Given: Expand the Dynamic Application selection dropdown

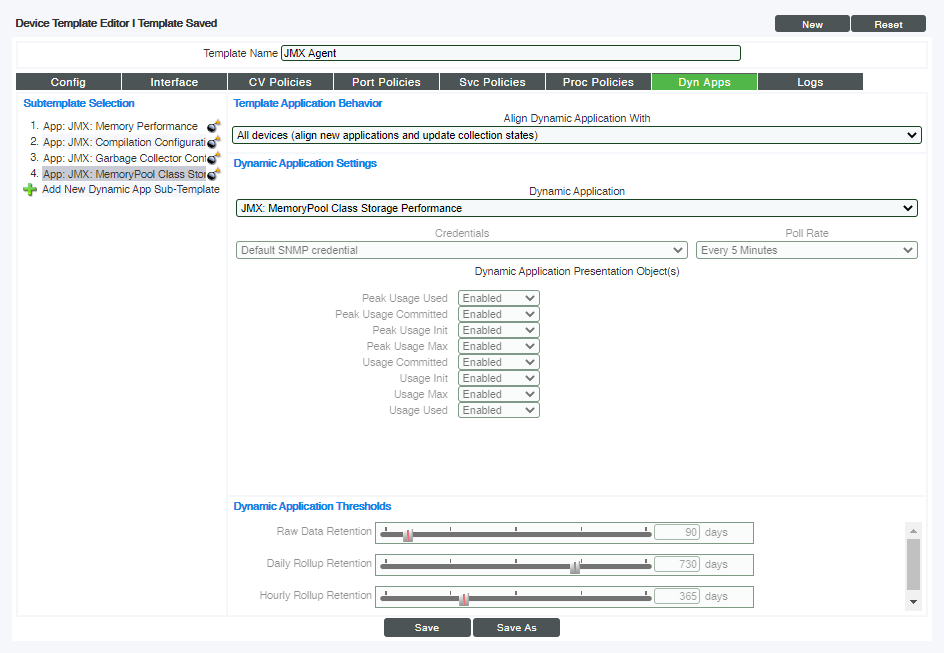Looking at the screenshot, I should (x=576, y=208).
